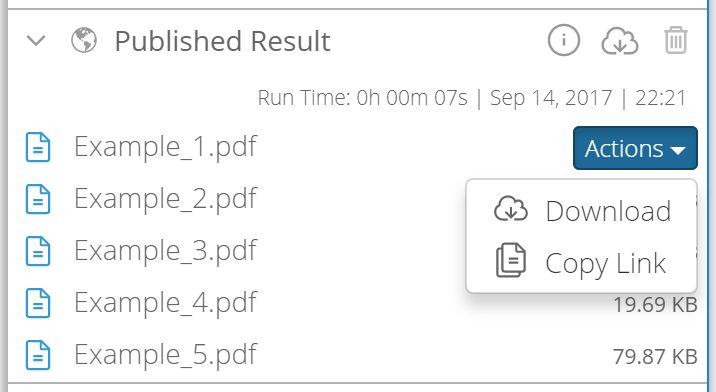This screenshot has width=716, height=392.
Task: Click the document icon for Example_1.pdf
Action: (x=38, y=147)
